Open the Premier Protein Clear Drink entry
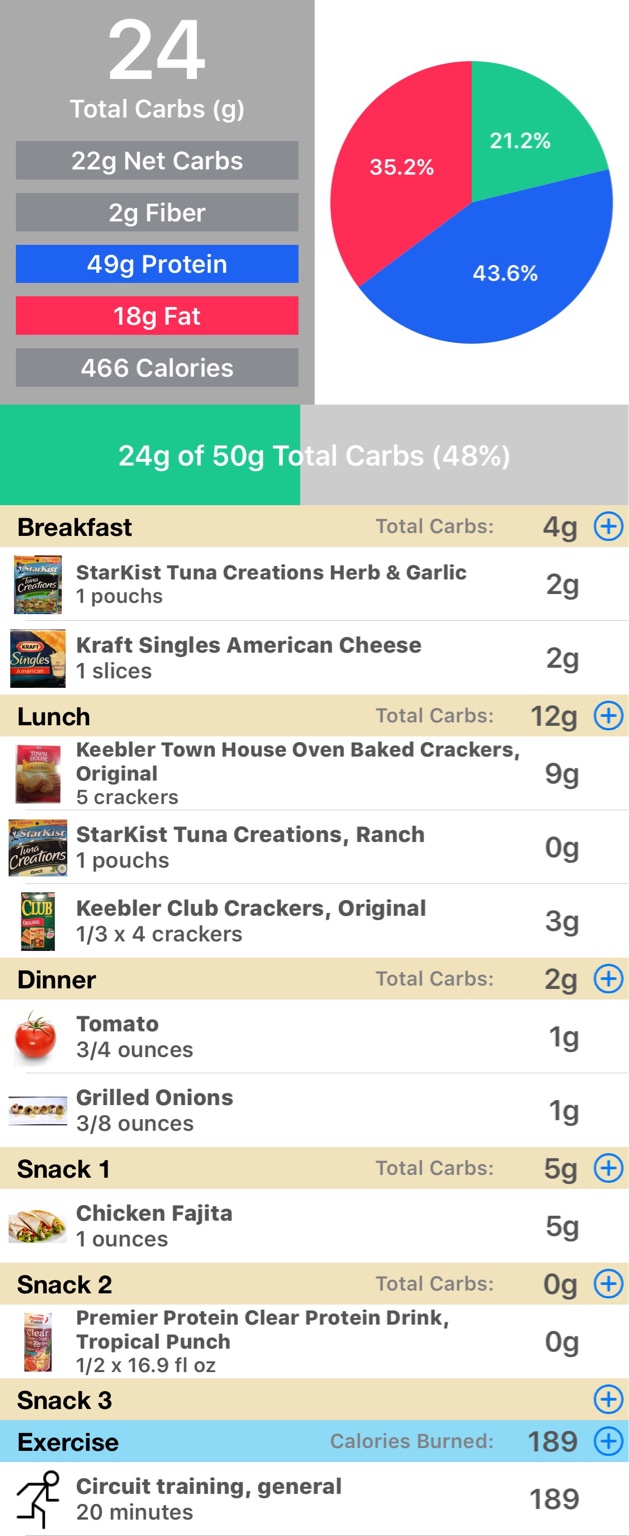Viewport: 629px width, 1536px height. [x=314, y=1341]
